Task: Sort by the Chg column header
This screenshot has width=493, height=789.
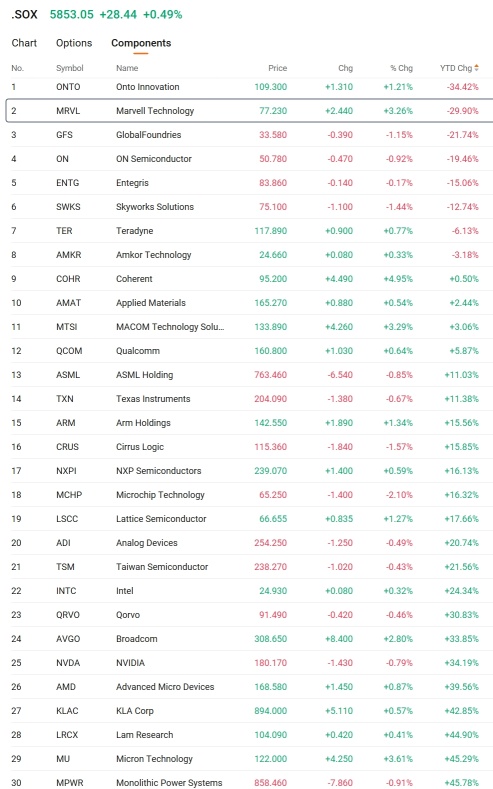Action: 345,68
